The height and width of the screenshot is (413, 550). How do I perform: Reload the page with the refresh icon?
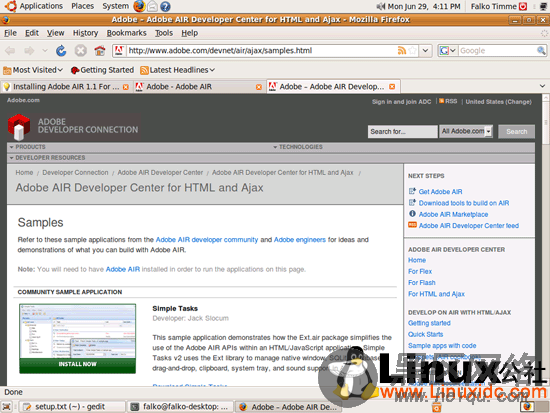61,51
